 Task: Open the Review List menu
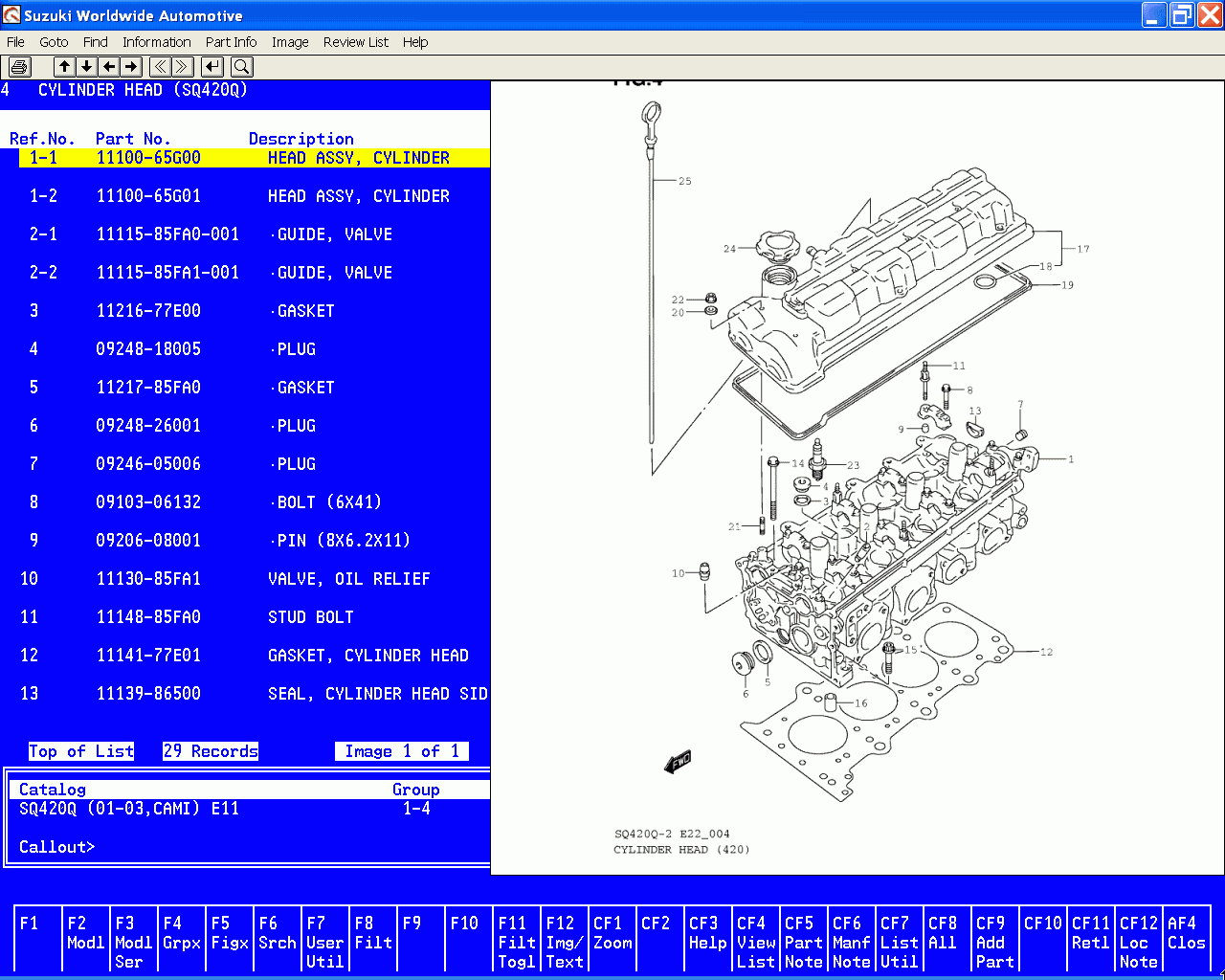point(356,42)
